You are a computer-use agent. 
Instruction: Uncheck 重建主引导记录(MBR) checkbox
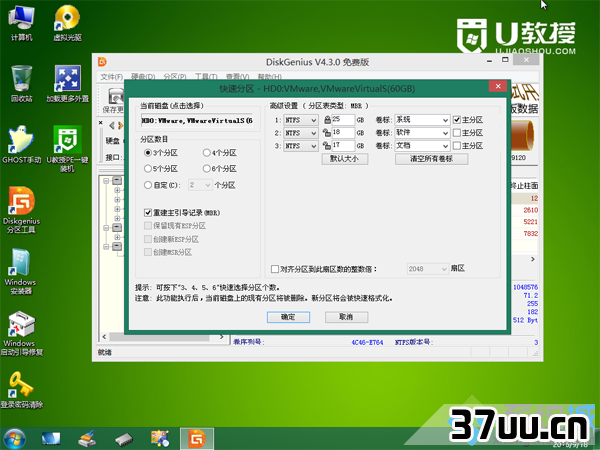[x=148, y=212]
